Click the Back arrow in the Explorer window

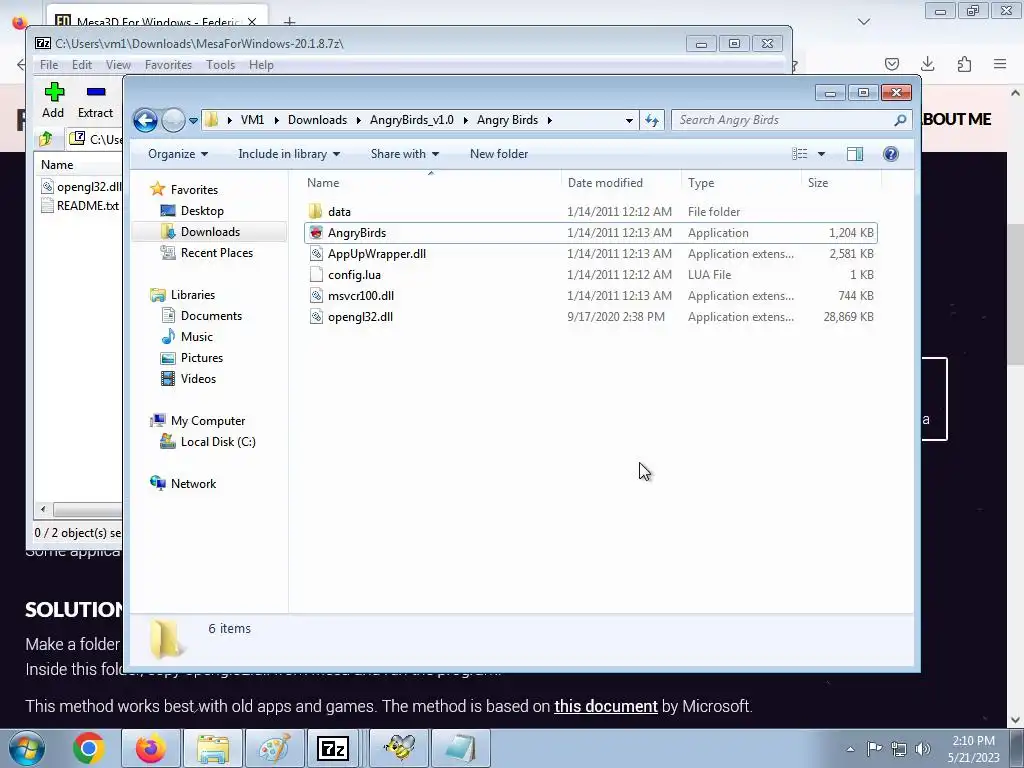[x=145, y=120]
